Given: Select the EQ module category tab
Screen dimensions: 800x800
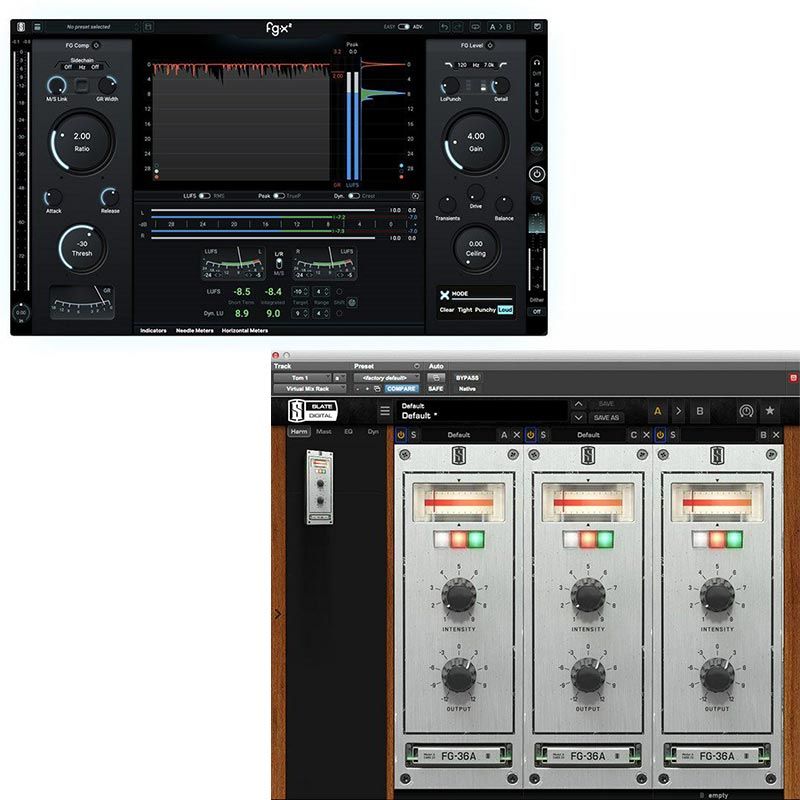Looking at the screenshot, I should pyautogui.click(x=348, y=432).
